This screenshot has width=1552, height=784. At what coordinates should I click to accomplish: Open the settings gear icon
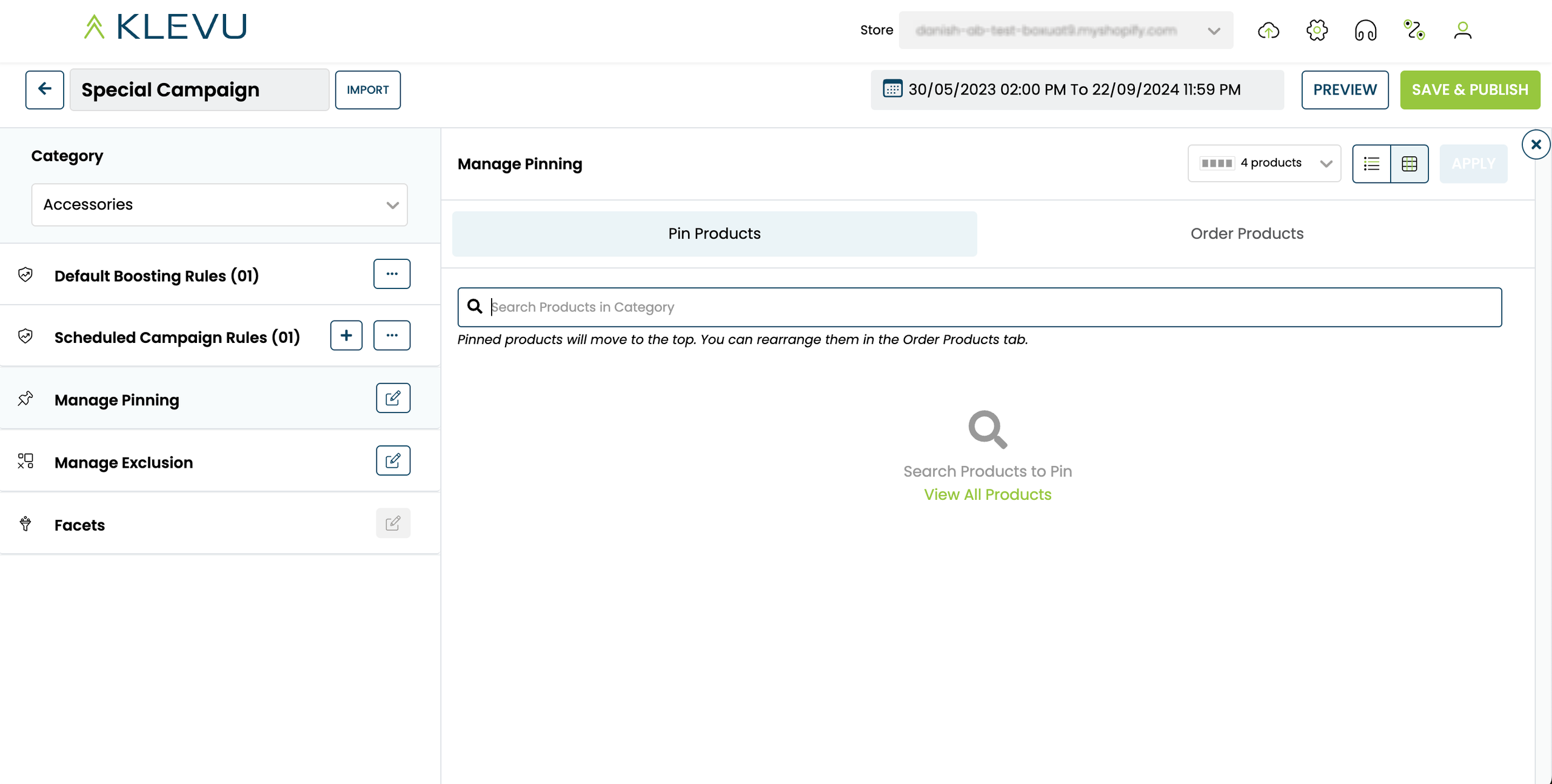tap(1317, 30)
